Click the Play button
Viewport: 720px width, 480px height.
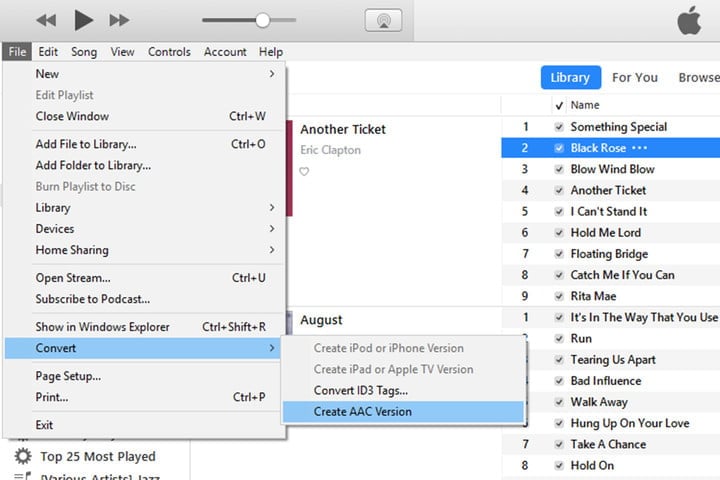pyautogui.click(x=83, y=20)
